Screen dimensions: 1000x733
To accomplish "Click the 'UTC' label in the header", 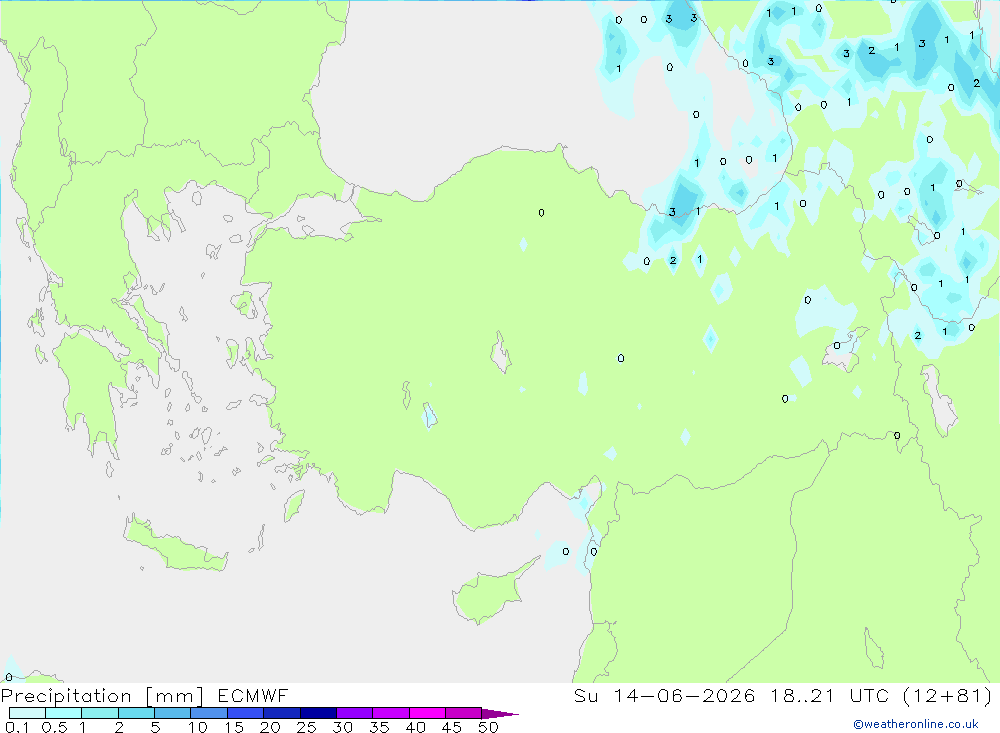I will tap(869, 695).
